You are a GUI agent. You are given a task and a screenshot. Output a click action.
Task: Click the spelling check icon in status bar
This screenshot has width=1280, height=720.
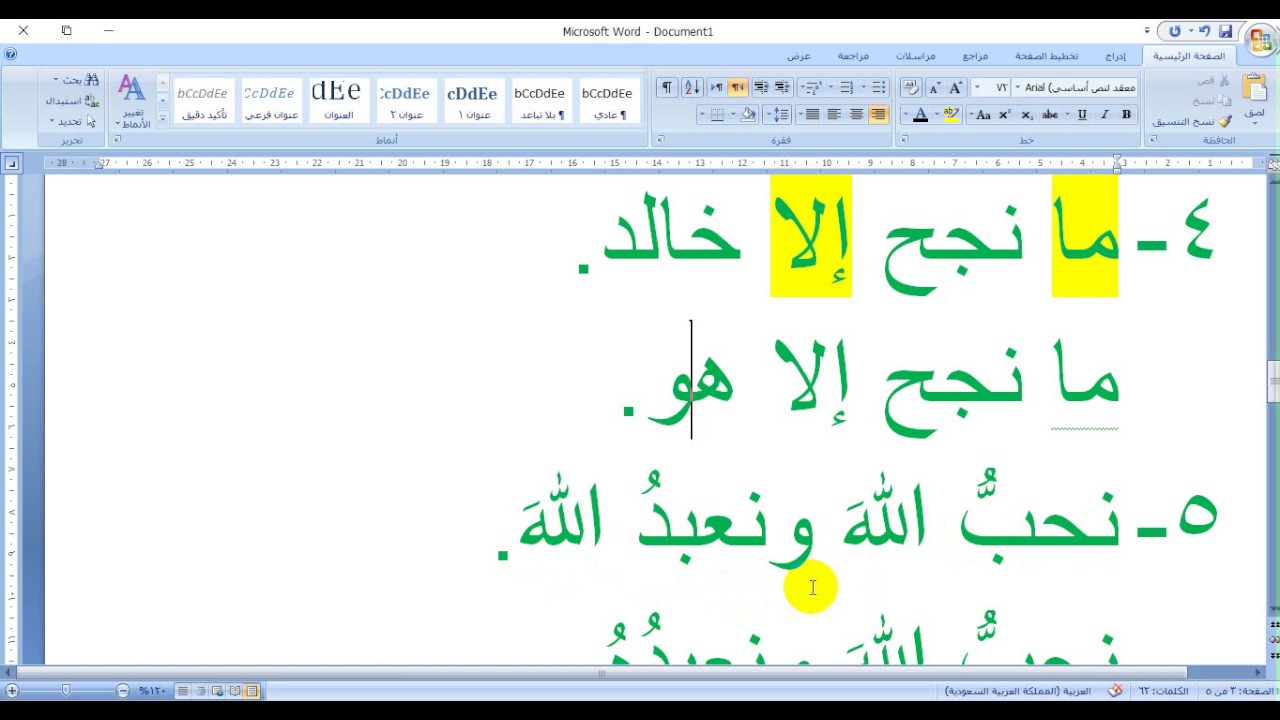1115,691
